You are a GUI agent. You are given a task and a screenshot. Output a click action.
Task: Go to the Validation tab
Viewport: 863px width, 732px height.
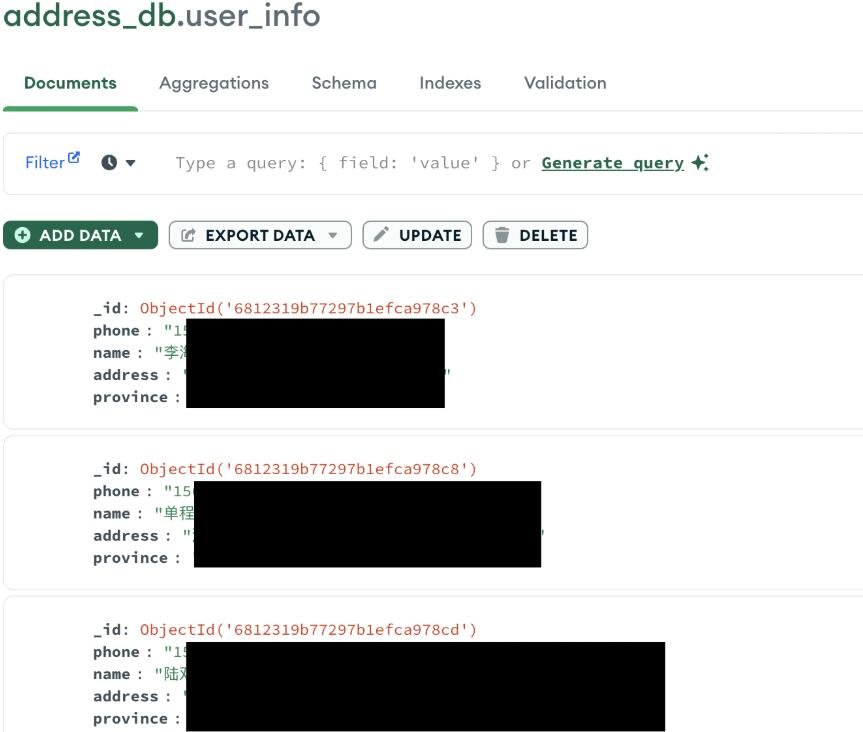pyautogui.click(x=565, y=83)
